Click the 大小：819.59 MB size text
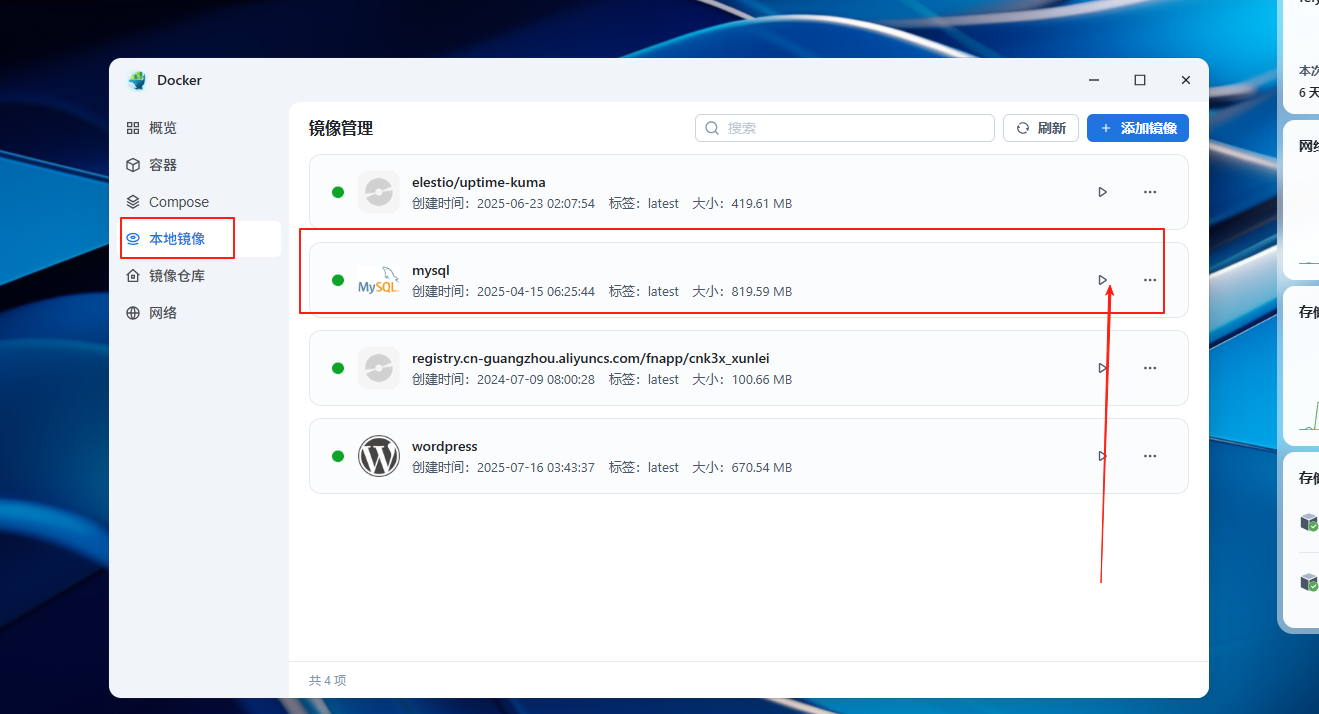Screen dimensions: 1319x714 click(x=742, y=292)
